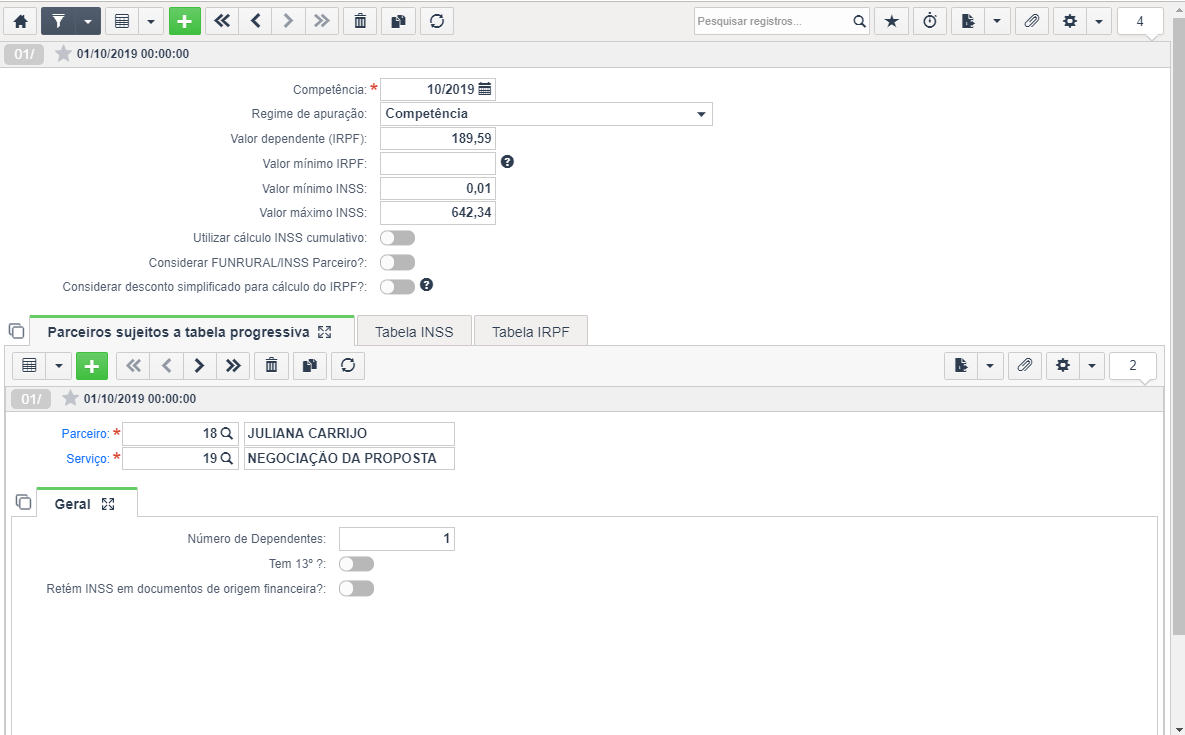Open the Parceiro link label
This screenshot has width=1185, height=735.
tap(85, 434)
